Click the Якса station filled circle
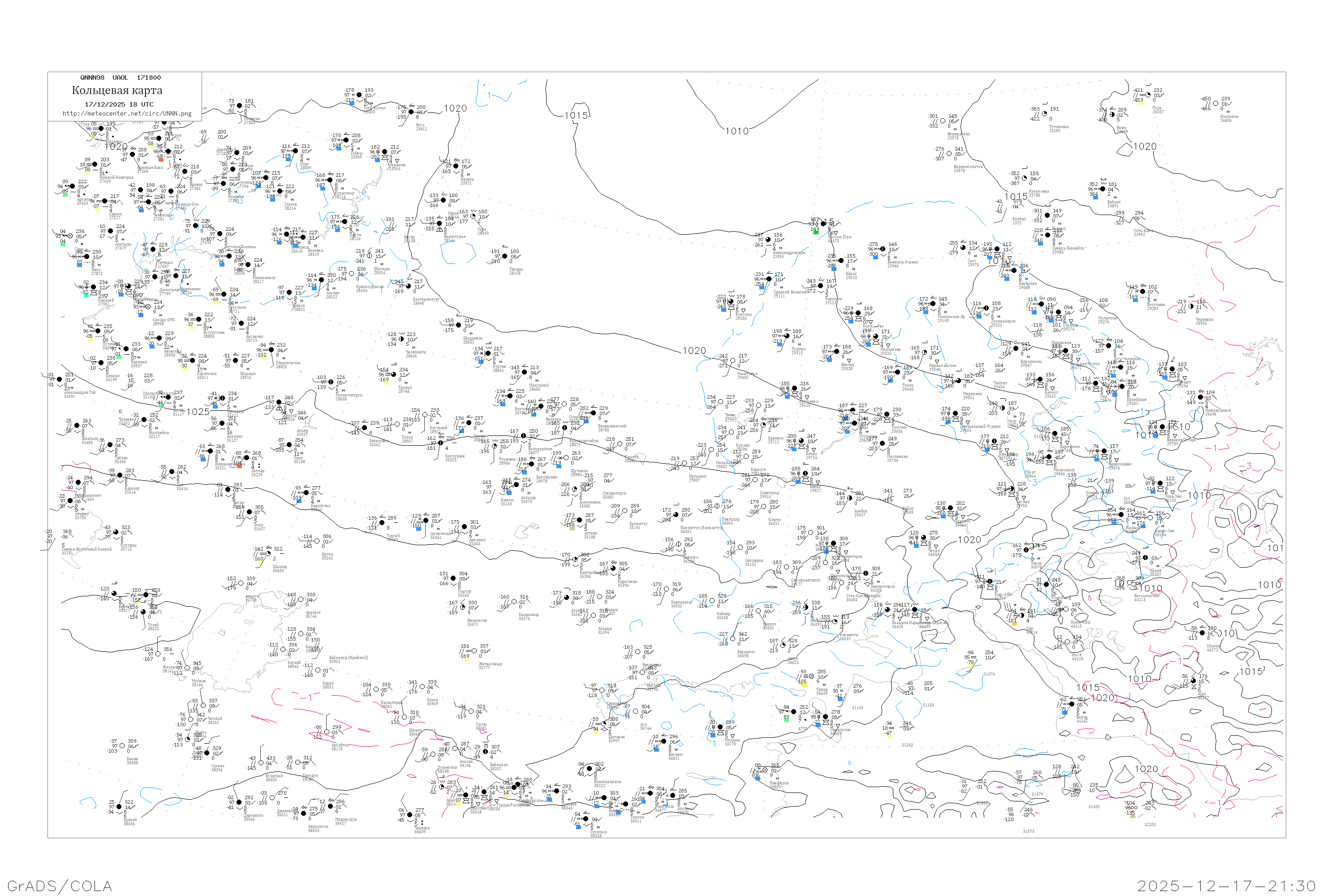The height and width of the screenshot is (896, 1344). point(411,112)
